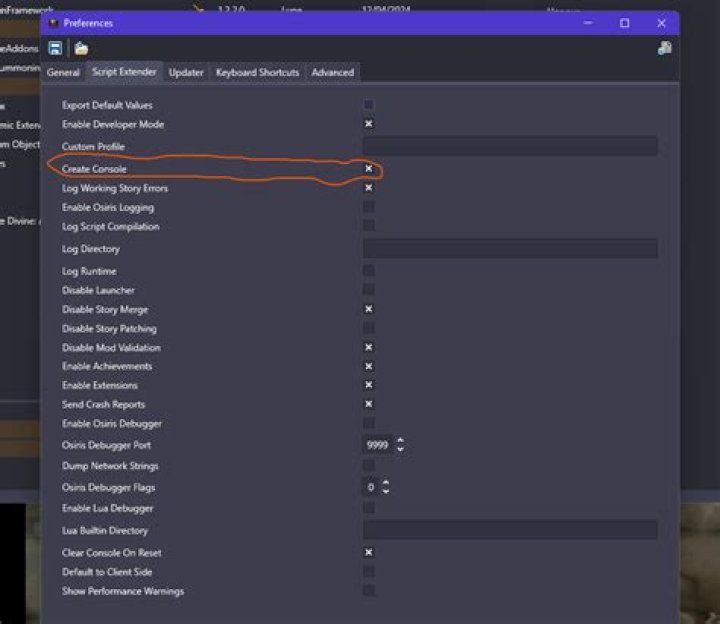Viewport: 720px width, 624px height.
Task: Switch to the General tab
Action: (63, 73)
